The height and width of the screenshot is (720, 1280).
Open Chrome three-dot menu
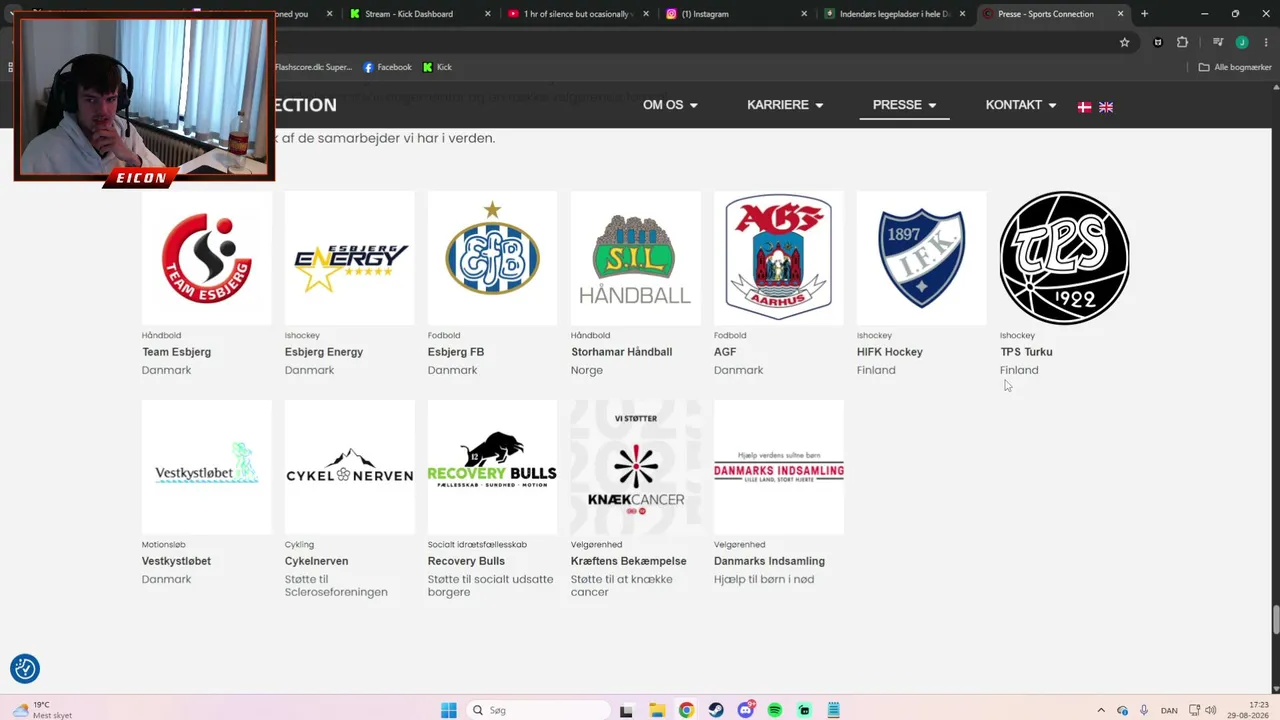click(x=1266, y=42)
